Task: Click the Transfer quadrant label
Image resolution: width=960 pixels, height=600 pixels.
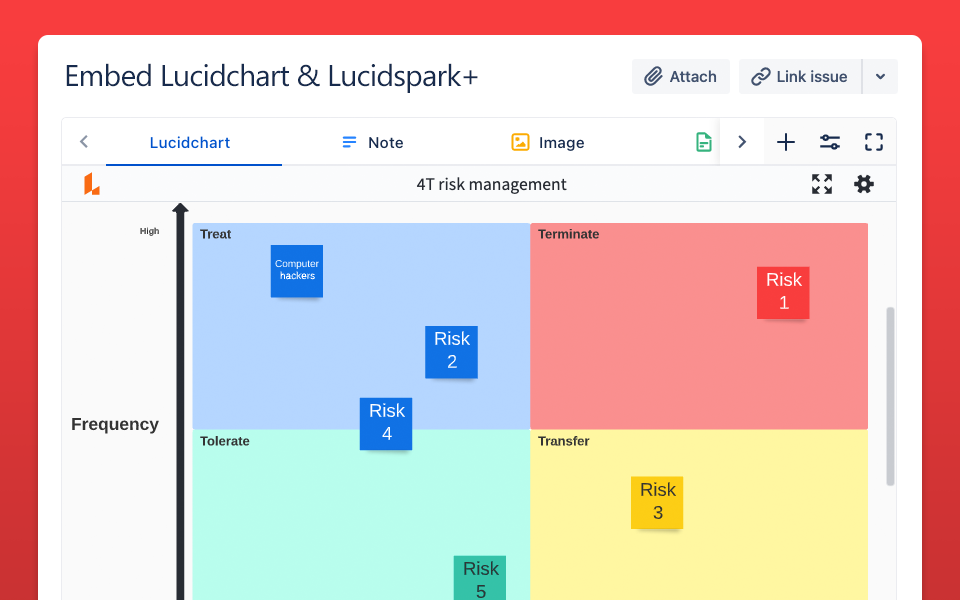Action: [563, 441]
